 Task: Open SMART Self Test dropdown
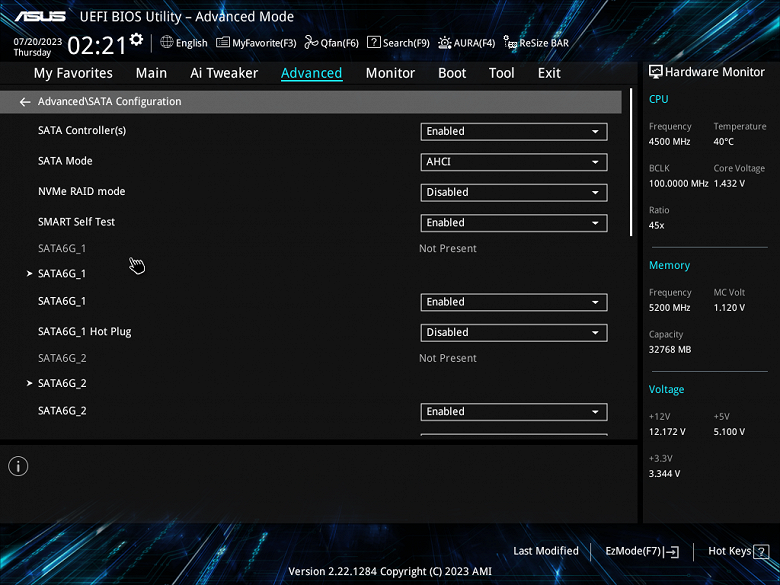point(514,223)
